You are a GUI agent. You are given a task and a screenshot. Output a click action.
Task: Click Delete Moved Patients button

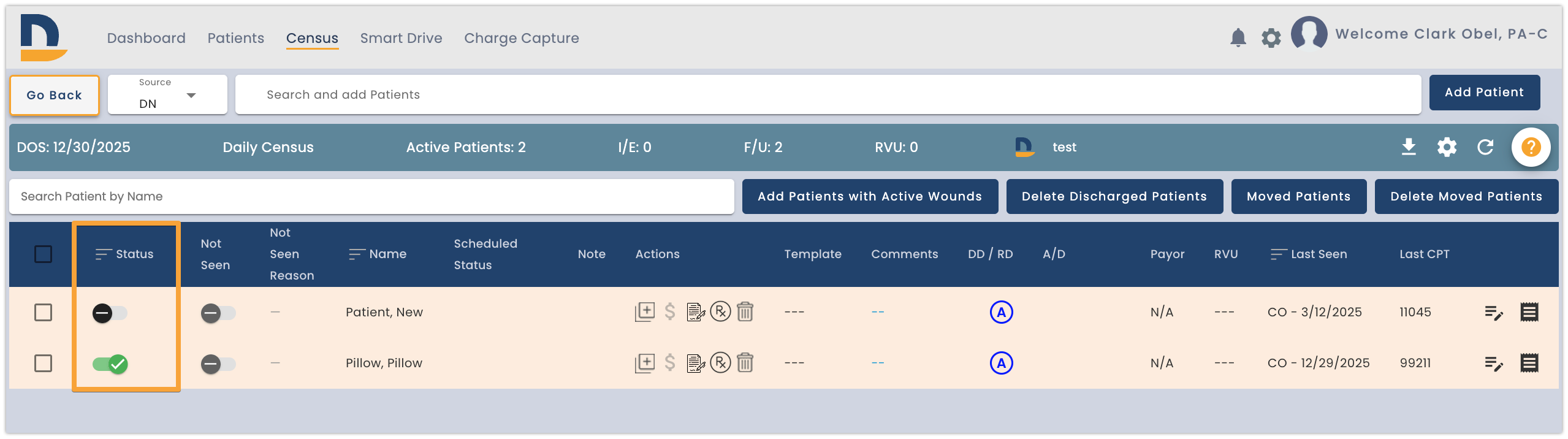click(x=1466, y=196)
